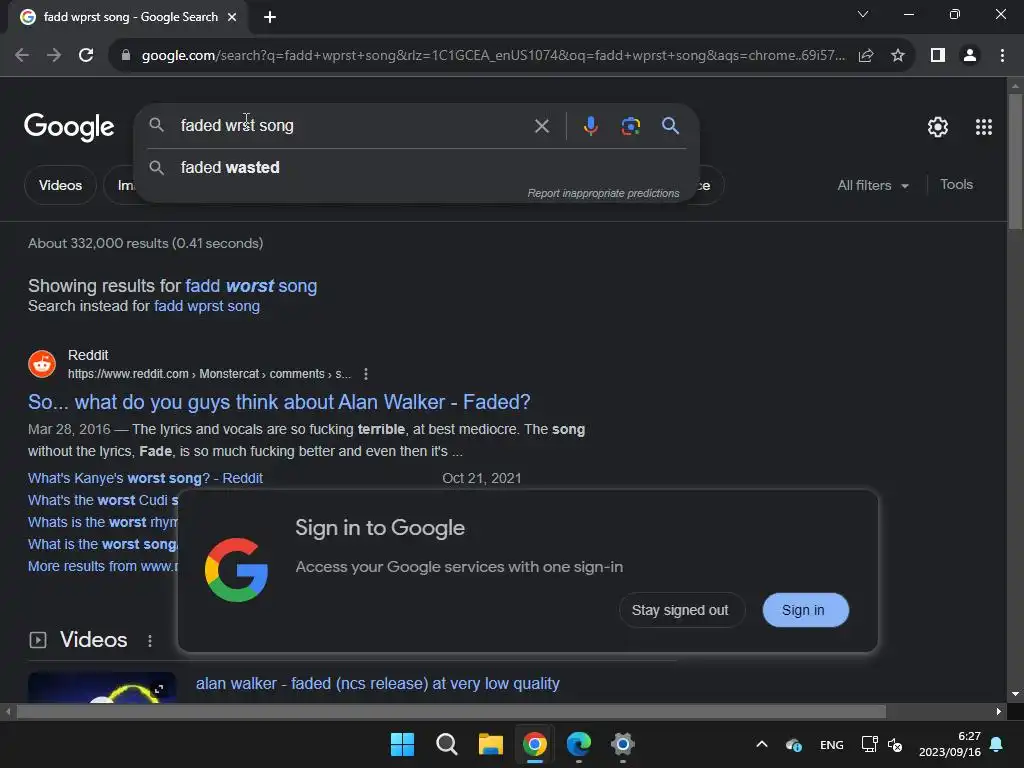The height and width of the screenshot is (768, 1024).
Task: Reload the current page
Action: coord(86,56)
